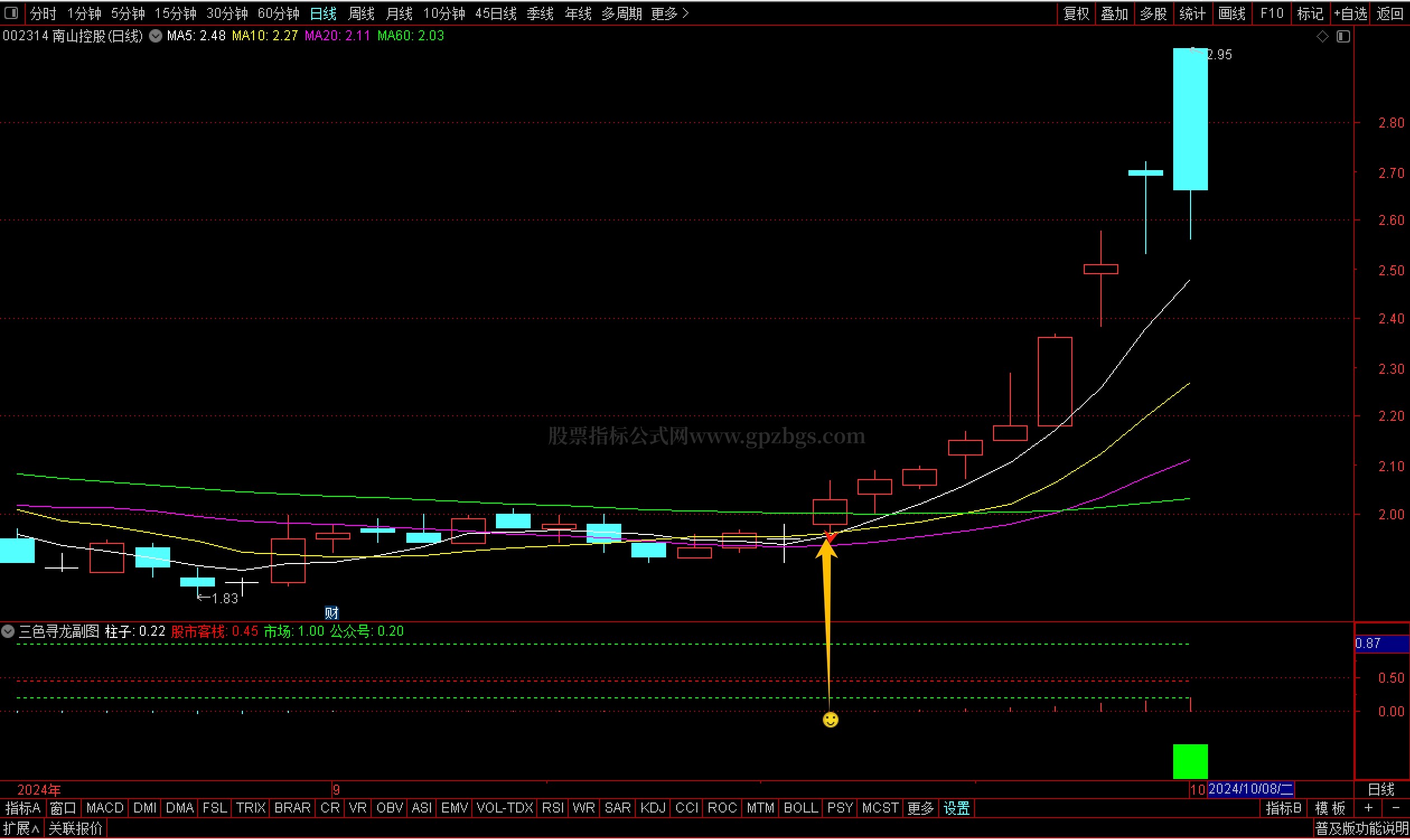Open the 画线 drawing tools

pyautogui.click(x=1231, y=13)
